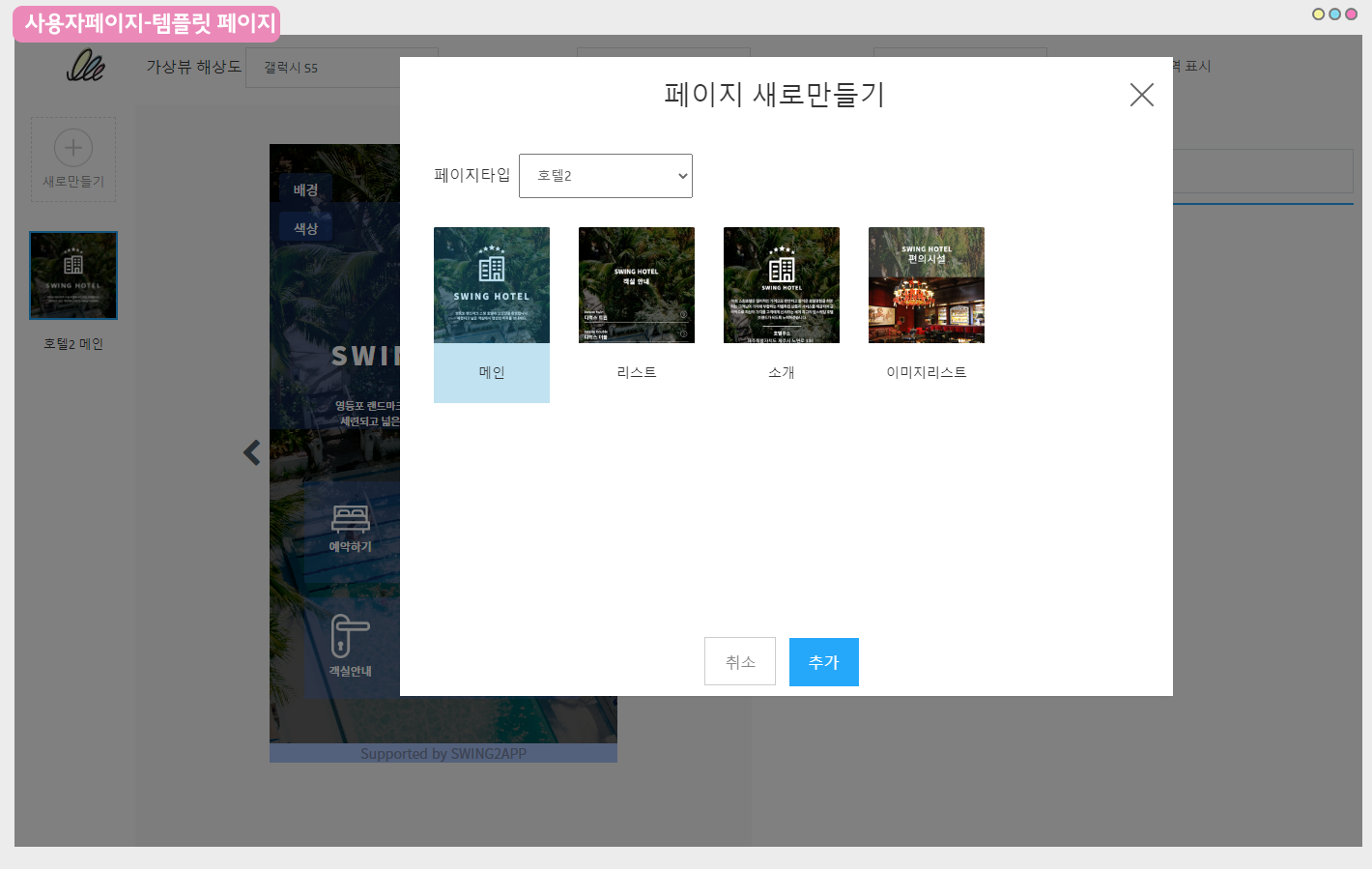The image size is (1372, 869).
Task: Select the 메인 page template thumbnail
Action: point(492,285)
